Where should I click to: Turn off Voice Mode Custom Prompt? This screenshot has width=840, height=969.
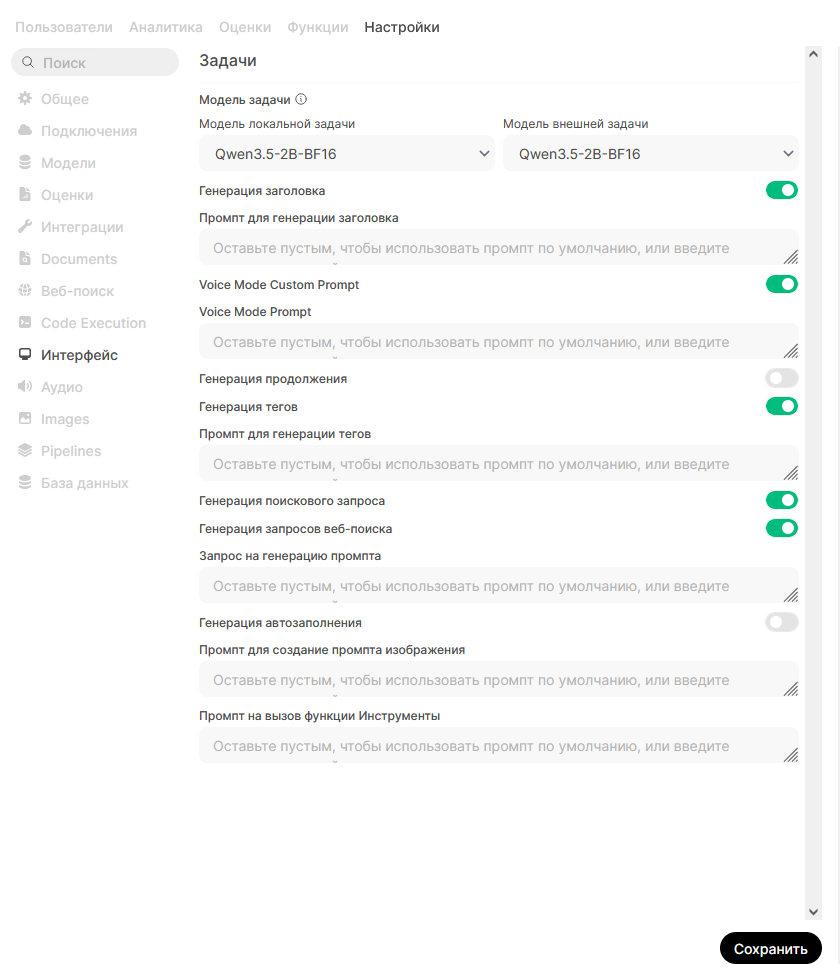(x=782, y=284)
